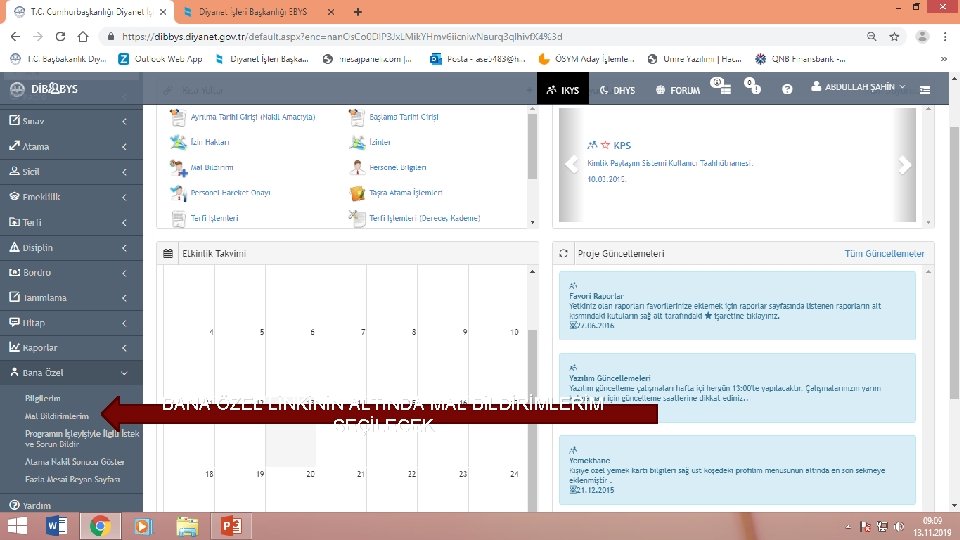Image resolution: width=960 pixels, height=540 pixels.
Task: Open Terfi İşlemleri (Derece, Kademe) icon
Action: point(357,218)
